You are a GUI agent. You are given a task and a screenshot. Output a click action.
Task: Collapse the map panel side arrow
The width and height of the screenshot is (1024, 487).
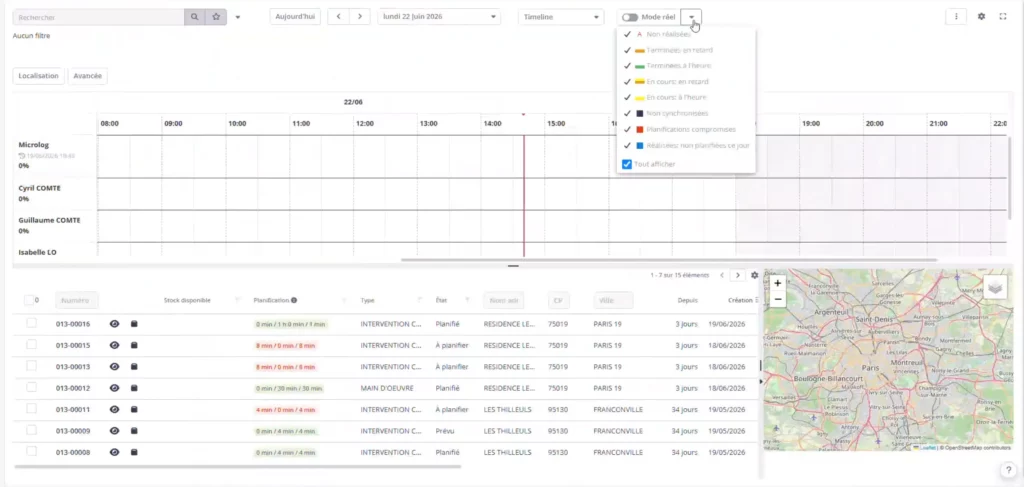pyautogui.click(x=761, y=381)
